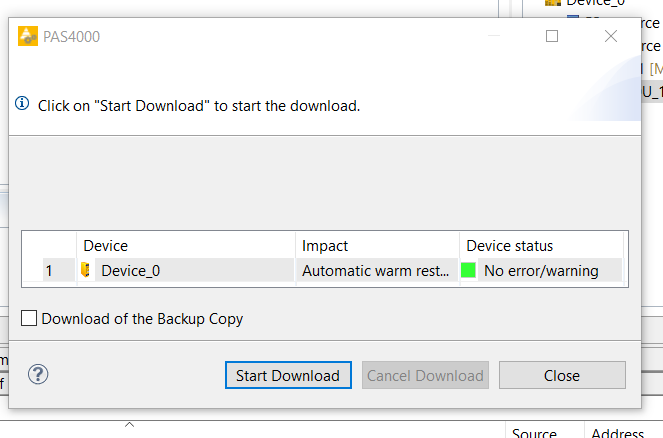Image resolution: width=663 pixels, height=438 pixels.
Task: Select row number 1 cell
Action: (58, 271)
